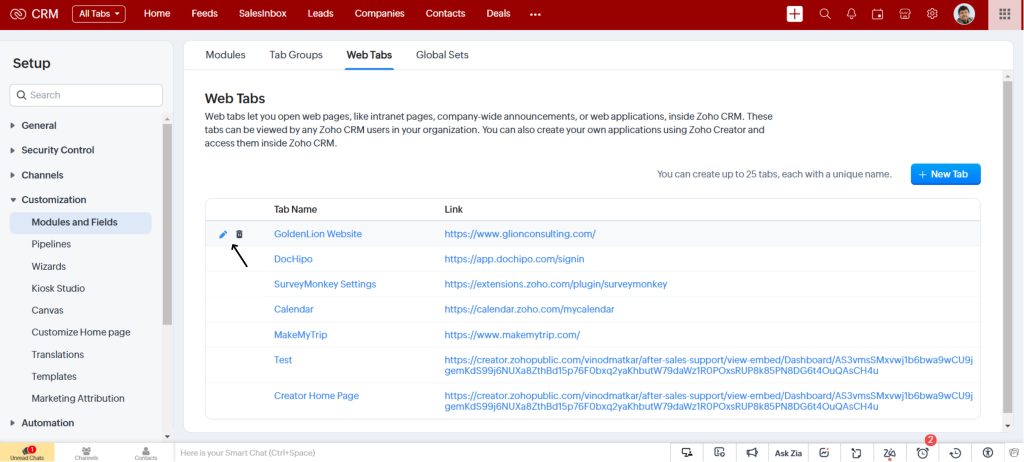Open the accessibility icon in bottom bar
1024x462 pixels.
coord(988,452)
